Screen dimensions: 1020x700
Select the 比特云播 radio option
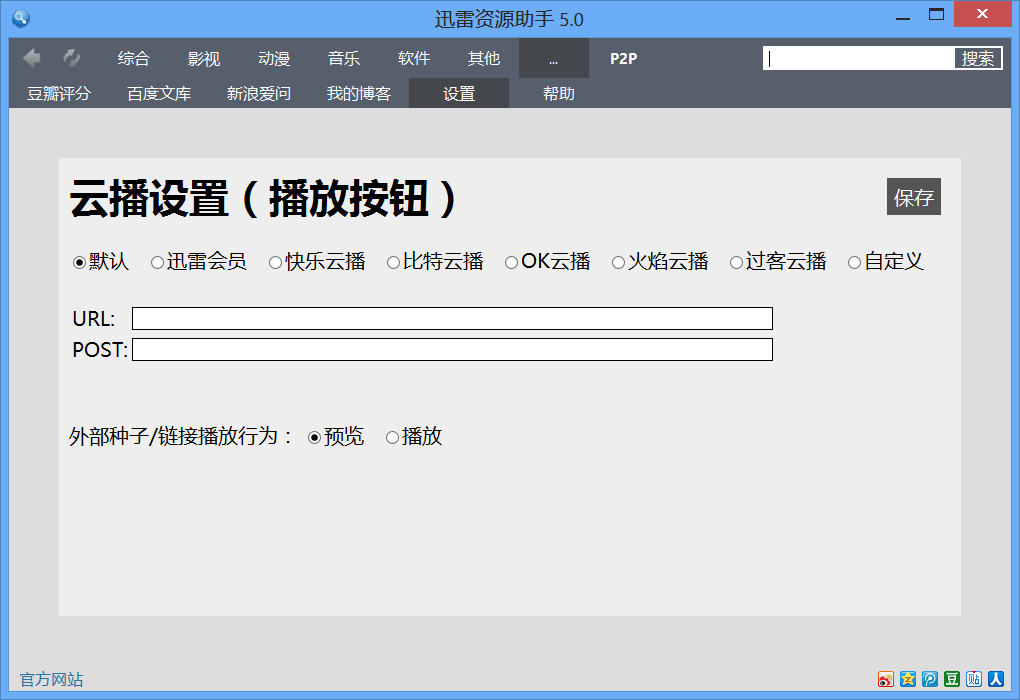tap(393, 263)
